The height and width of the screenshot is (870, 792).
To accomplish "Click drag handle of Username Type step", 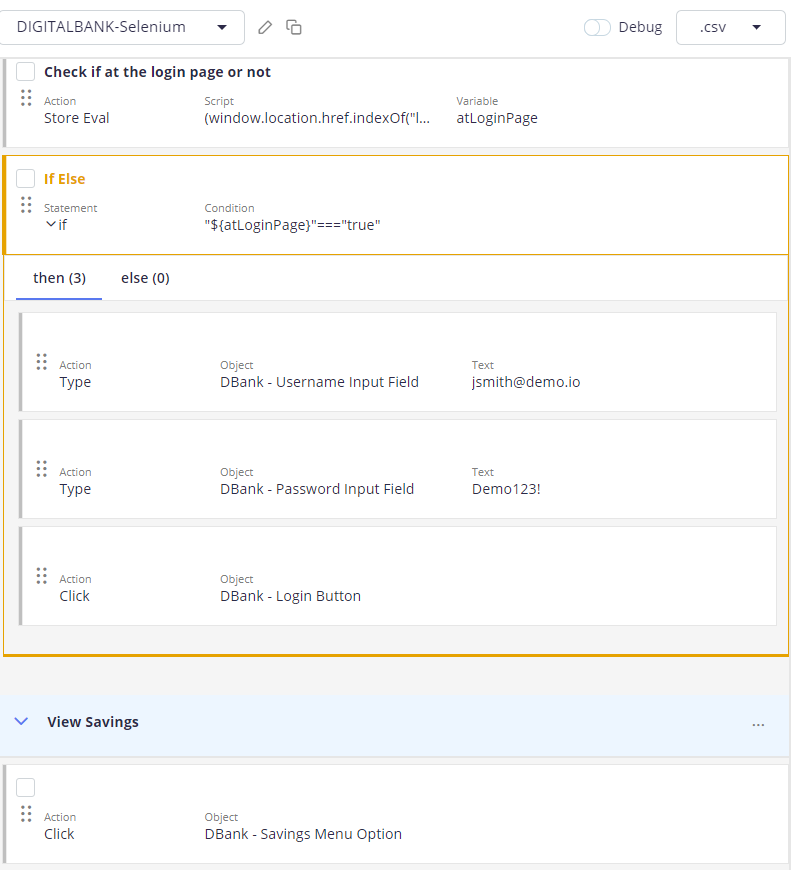I will (42, 362).
